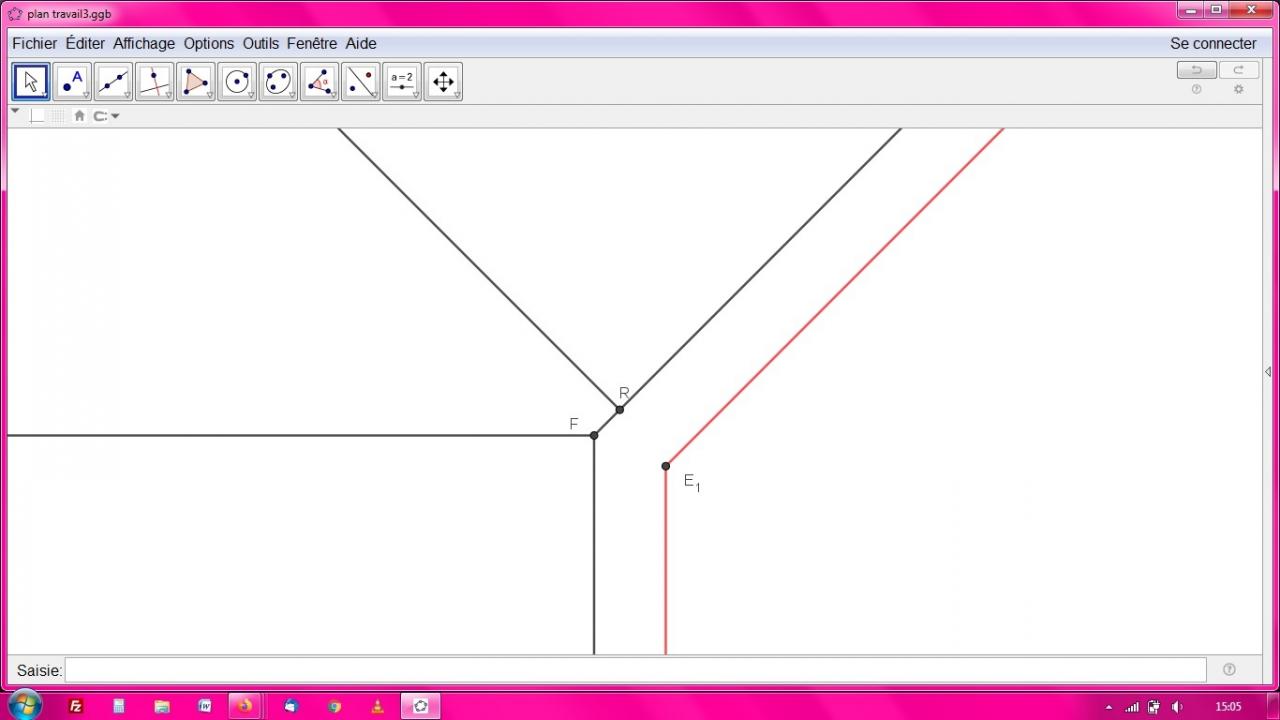Click Se connecter to sign in
Viewport: 1280px width, 720px height.
(x=1213, y=44)
